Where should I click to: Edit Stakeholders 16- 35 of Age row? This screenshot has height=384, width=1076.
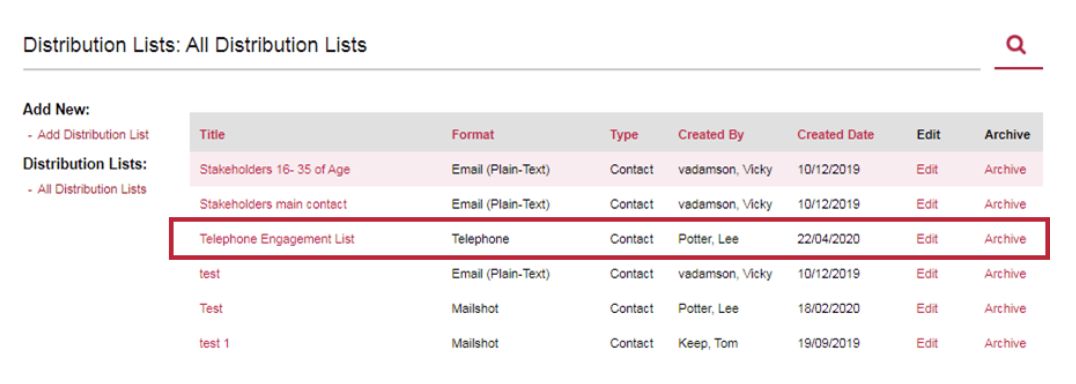pyautogui.click(x=927, y=170)
